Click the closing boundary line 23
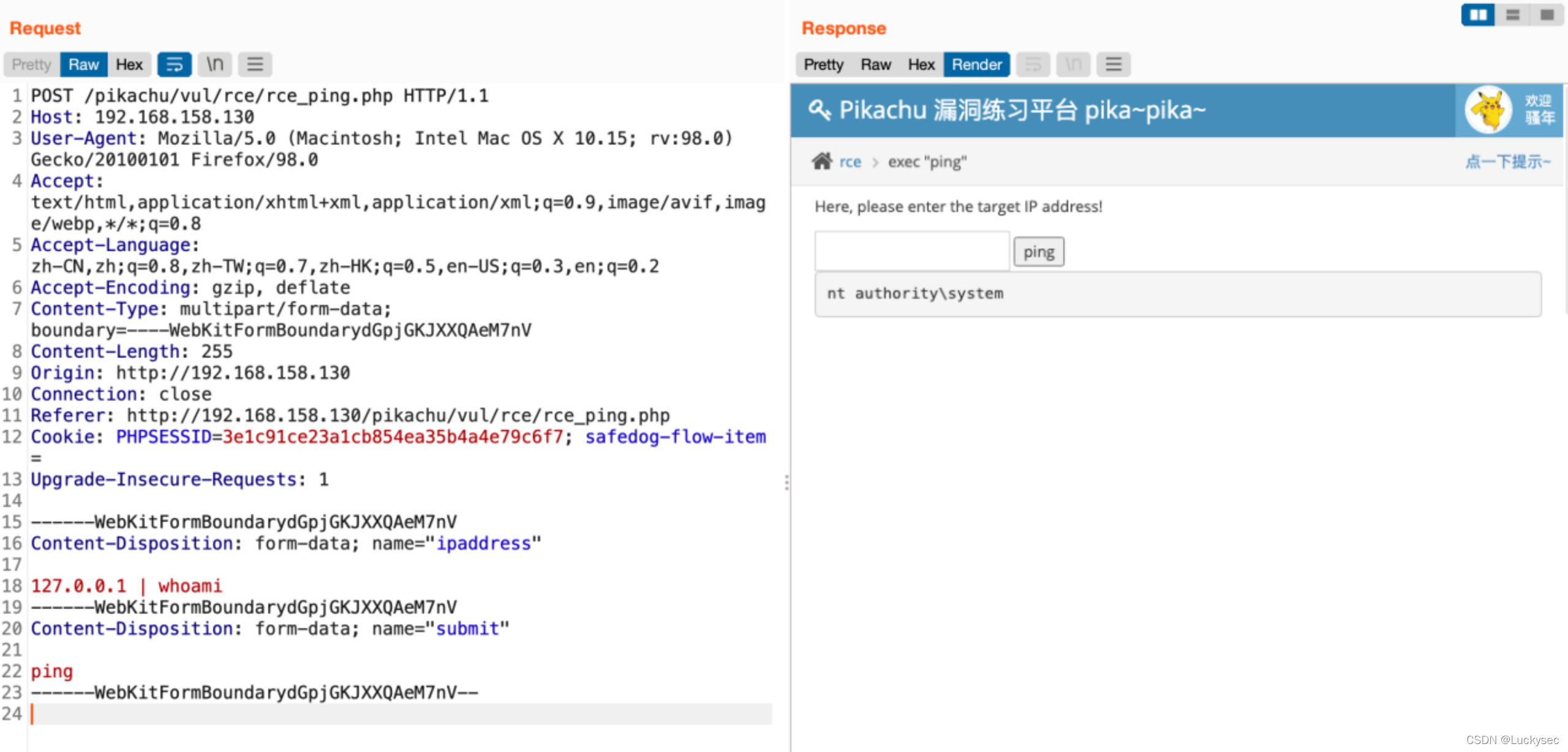 point(254,693)
